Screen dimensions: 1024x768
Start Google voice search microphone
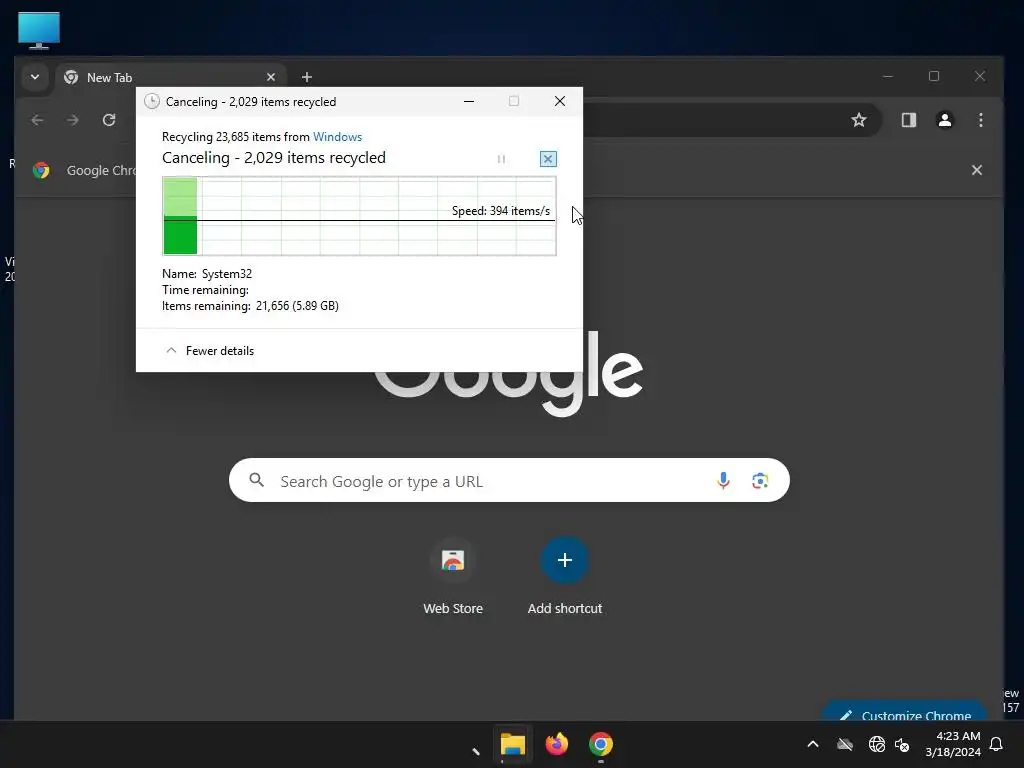pyautogui.click(x=723, y=481)
